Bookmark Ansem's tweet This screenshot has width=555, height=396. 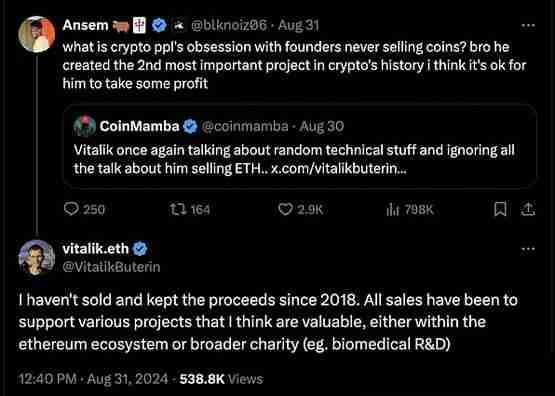pyautogui.click(x=500, y=209)
